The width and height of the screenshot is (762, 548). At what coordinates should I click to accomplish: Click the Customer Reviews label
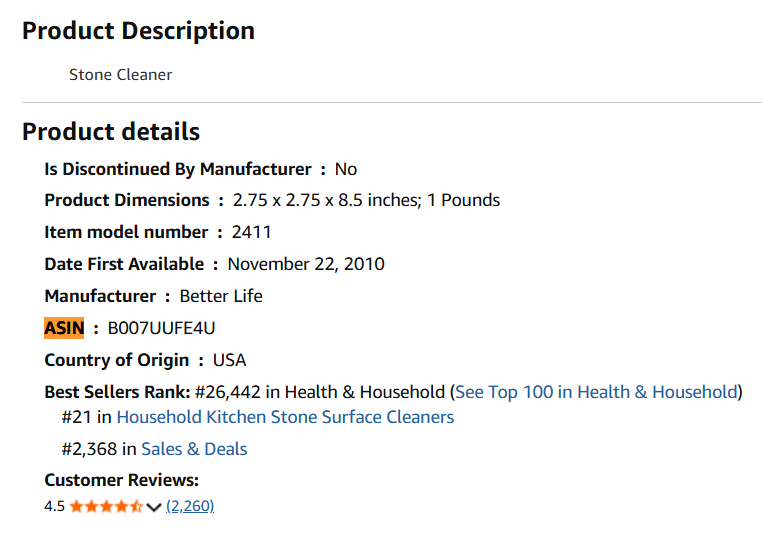tap(122, 480)
